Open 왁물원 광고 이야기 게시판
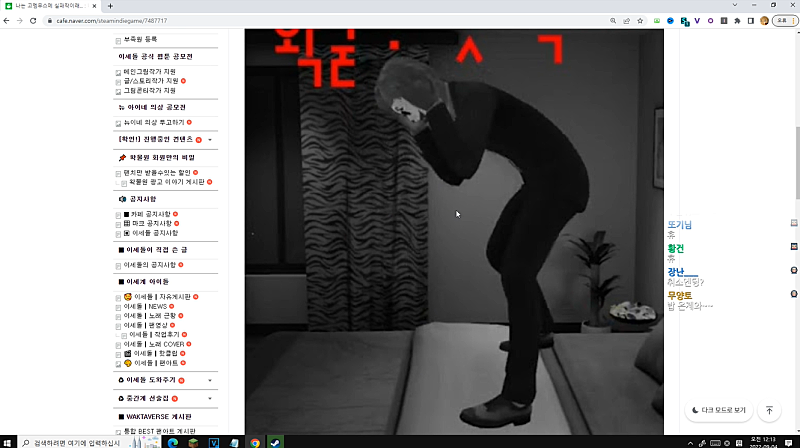The height and width of the screenshot is (448, 800). coord(166,182)
